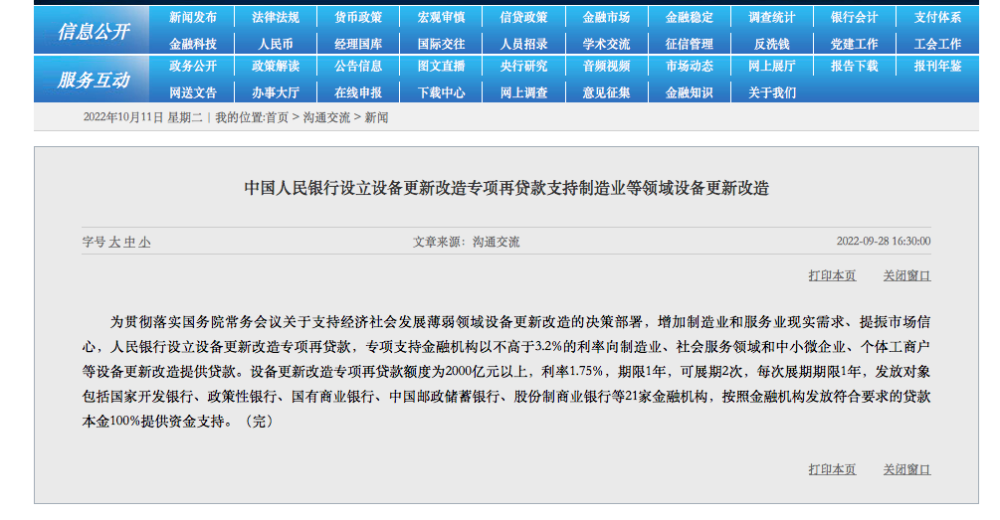Open the 金融稳定 section
The height and width of the screenshot is (520, 1000).
(x=689, y=17)
